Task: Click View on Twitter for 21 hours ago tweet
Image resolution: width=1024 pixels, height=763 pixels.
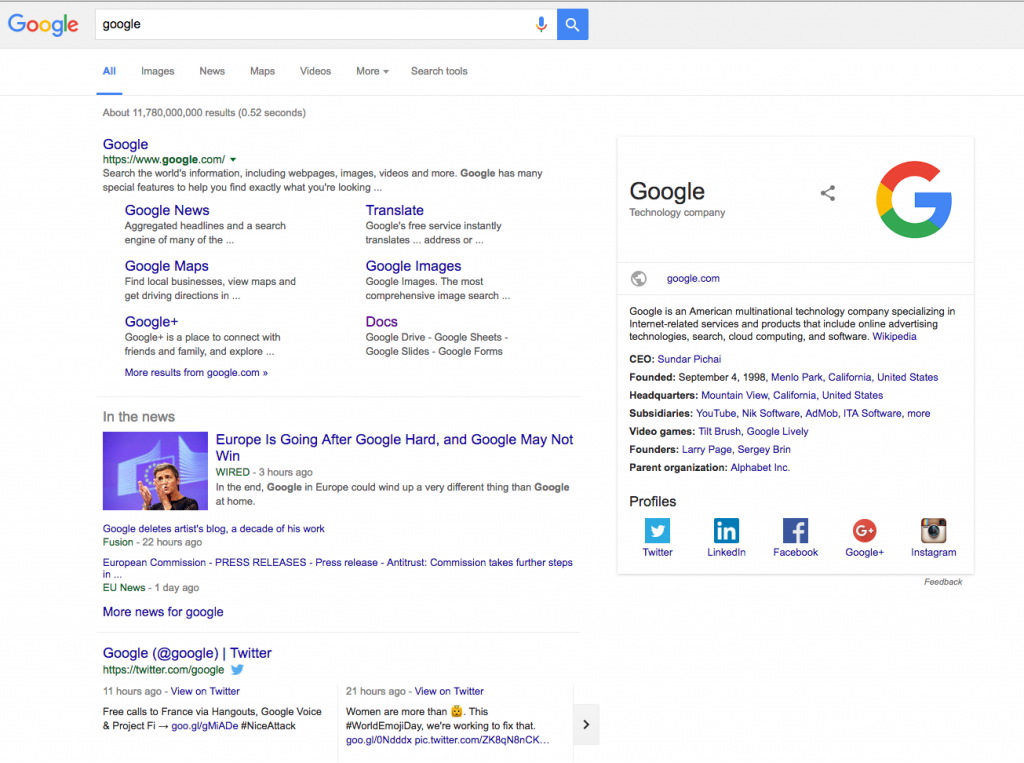Action: (449, 691)
